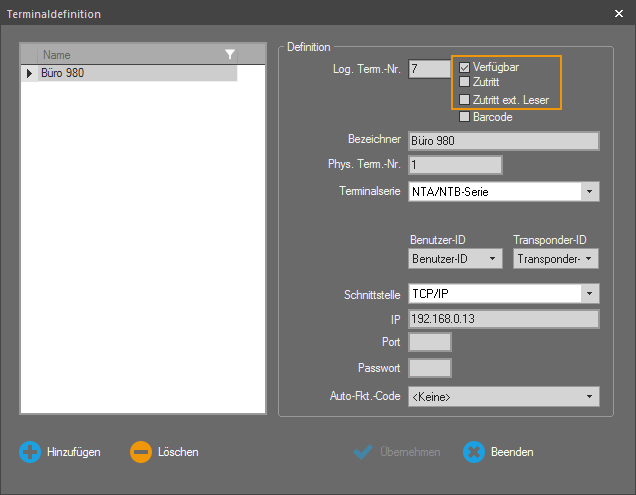Open the Benutzer-ID dropdown
Screen dimensions: 636x495
coord(492,259)
